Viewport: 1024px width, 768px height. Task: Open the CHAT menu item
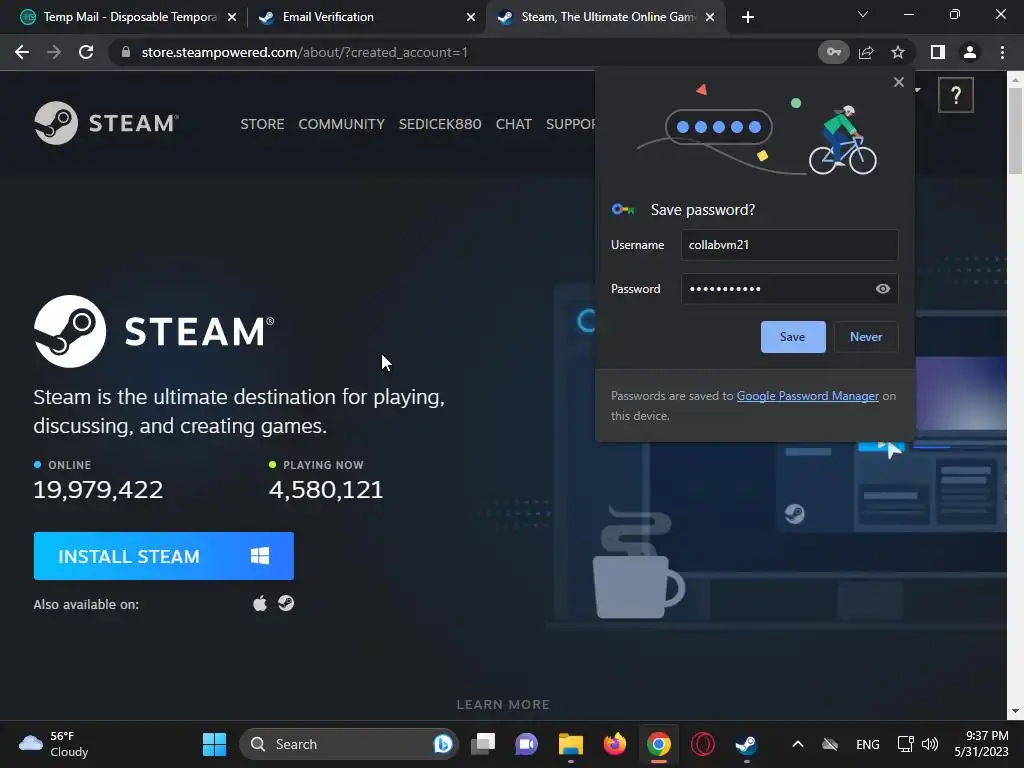pos(513,124)
